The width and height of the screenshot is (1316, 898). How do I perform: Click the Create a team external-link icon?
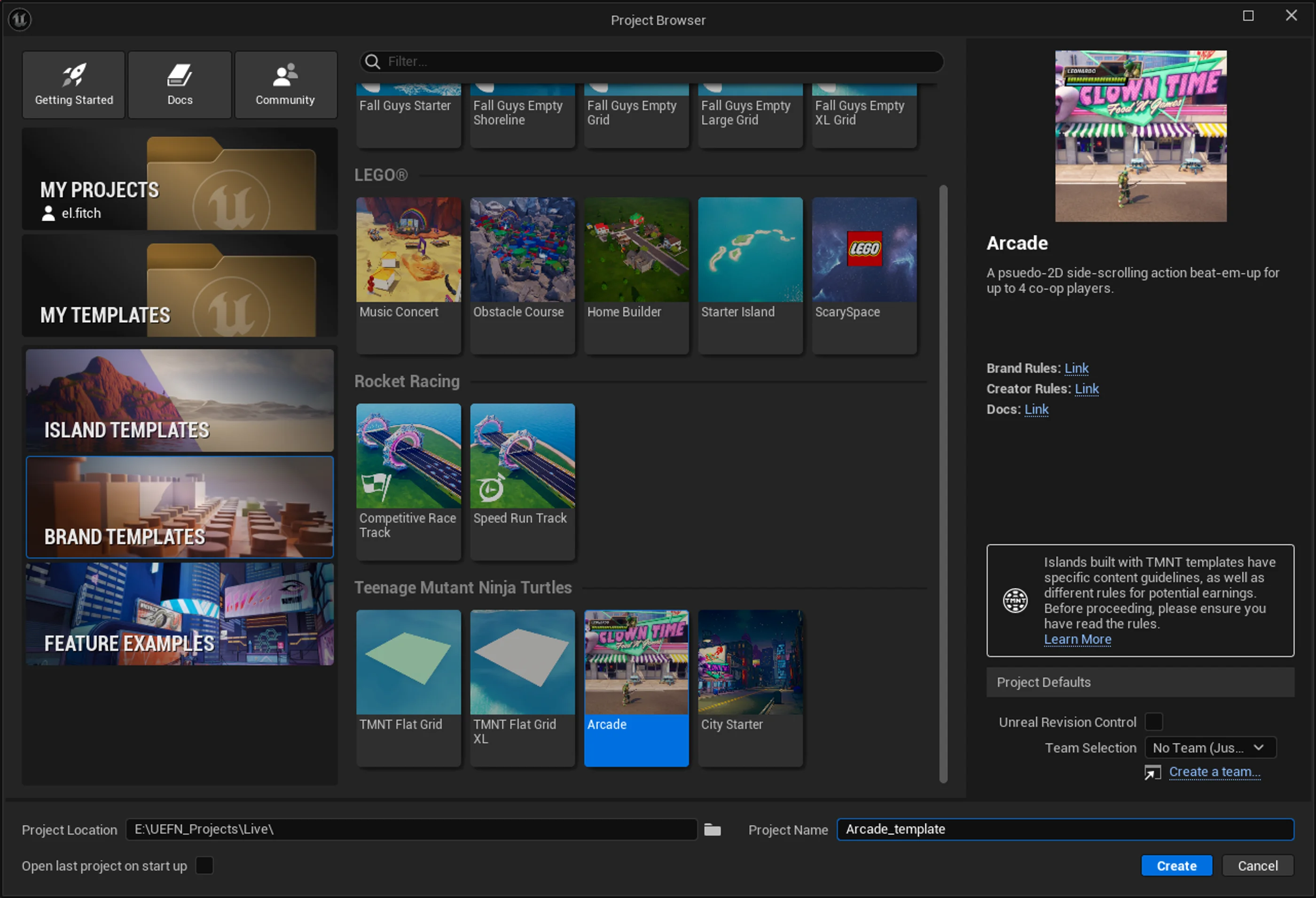coord(1152,773)
